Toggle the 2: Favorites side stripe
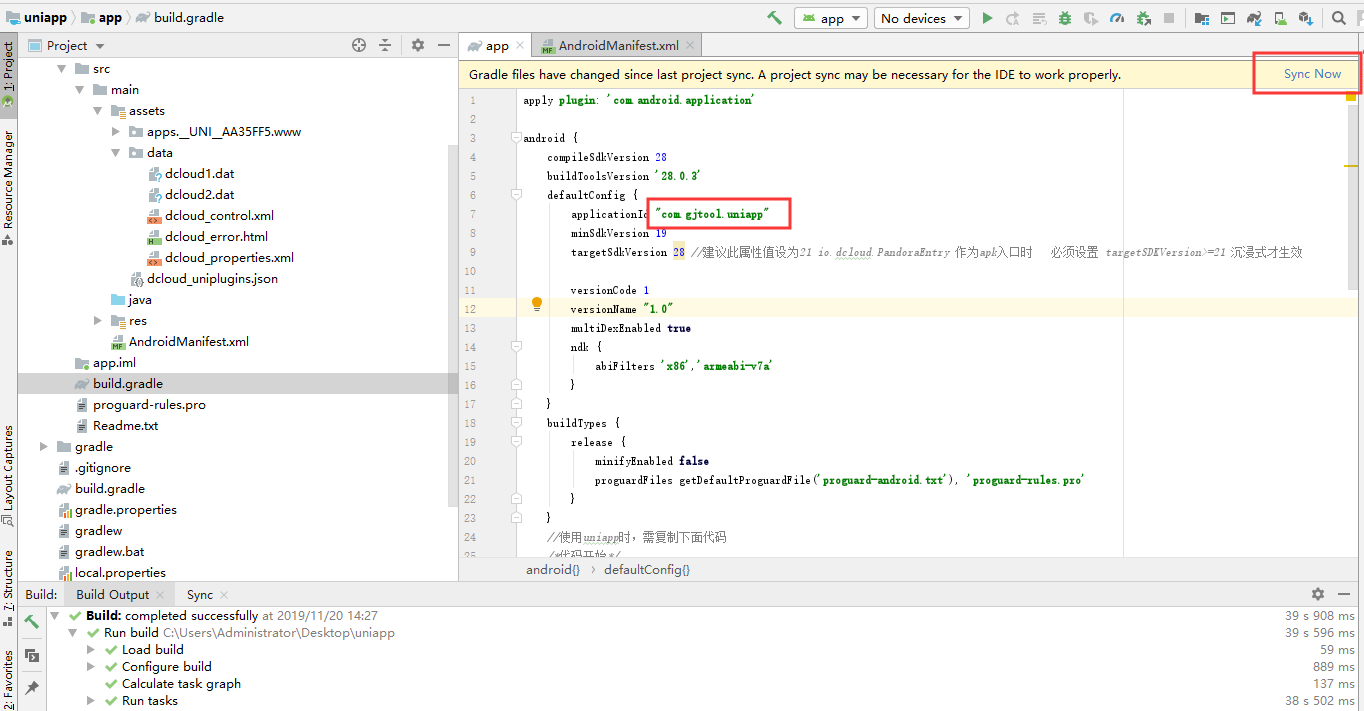The width and height of the screenshot is (1364, 711). click(x=8, y=680)
